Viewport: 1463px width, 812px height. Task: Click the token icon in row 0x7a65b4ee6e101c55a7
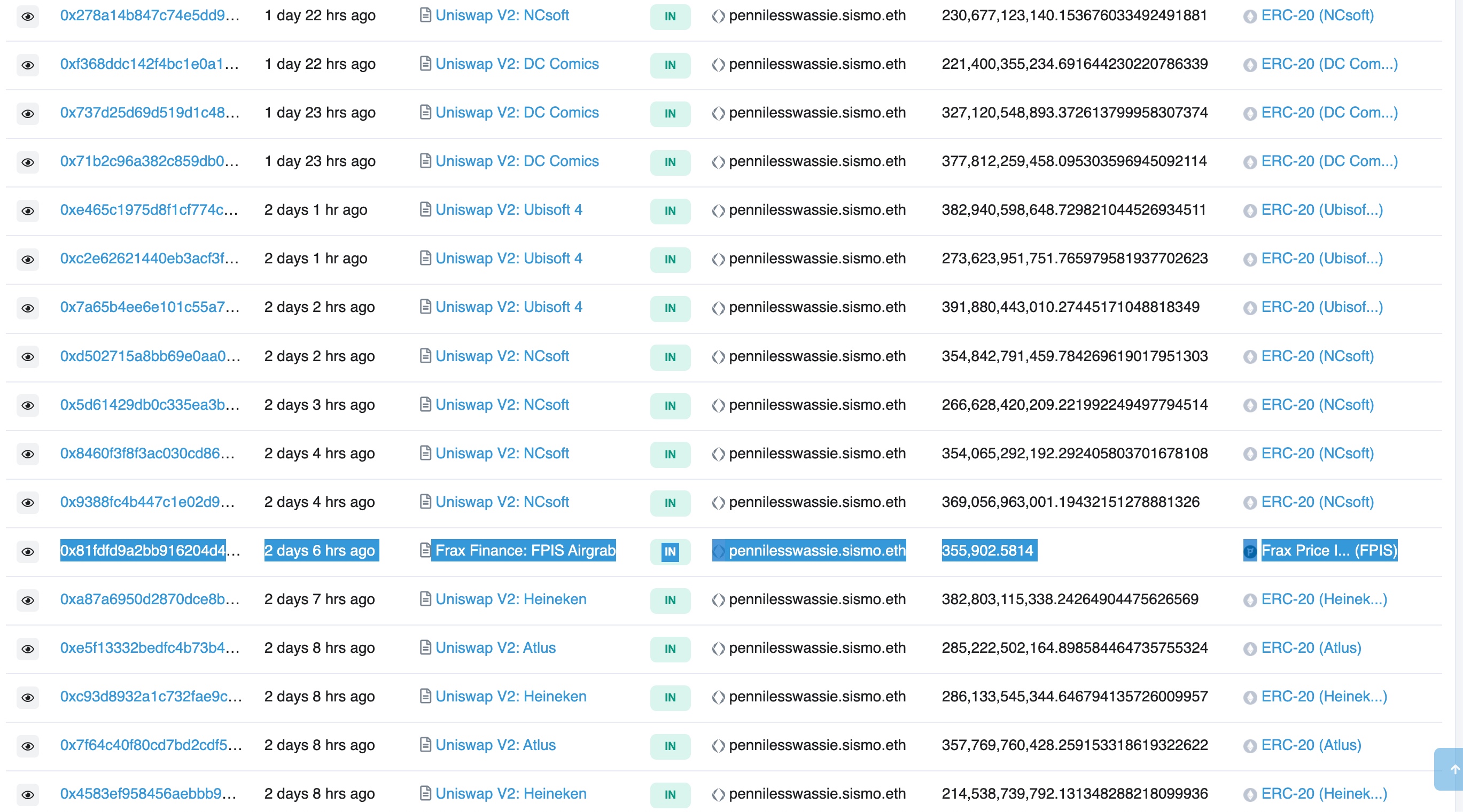1249,308
